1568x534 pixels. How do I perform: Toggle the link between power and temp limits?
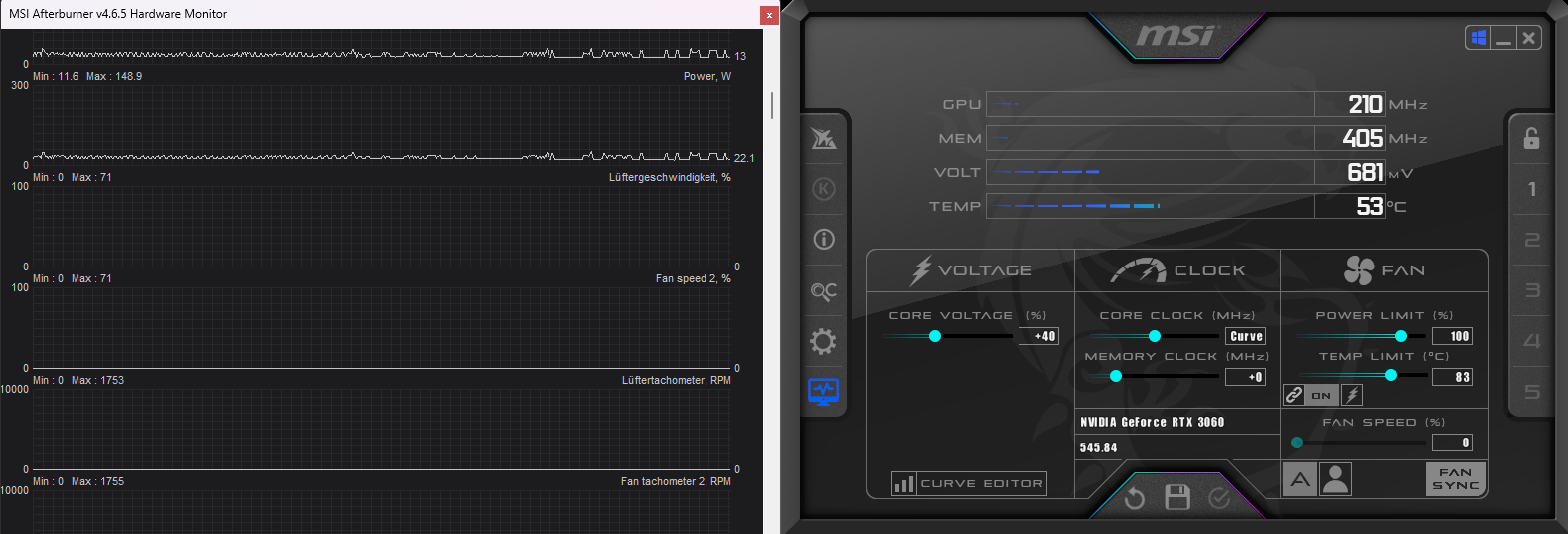click(x=1293, y=395)
